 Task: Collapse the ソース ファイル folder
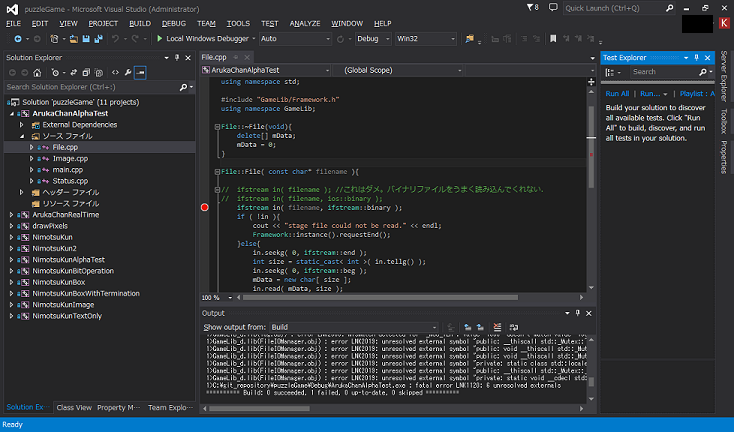pyautogui.click(x=22, y=136)
